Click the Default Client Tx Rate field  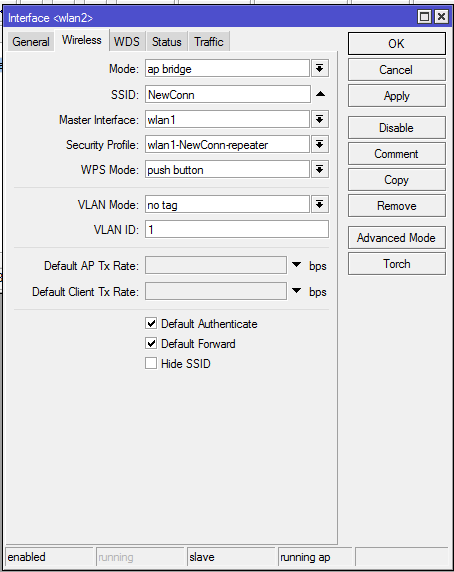click(216, 291)
